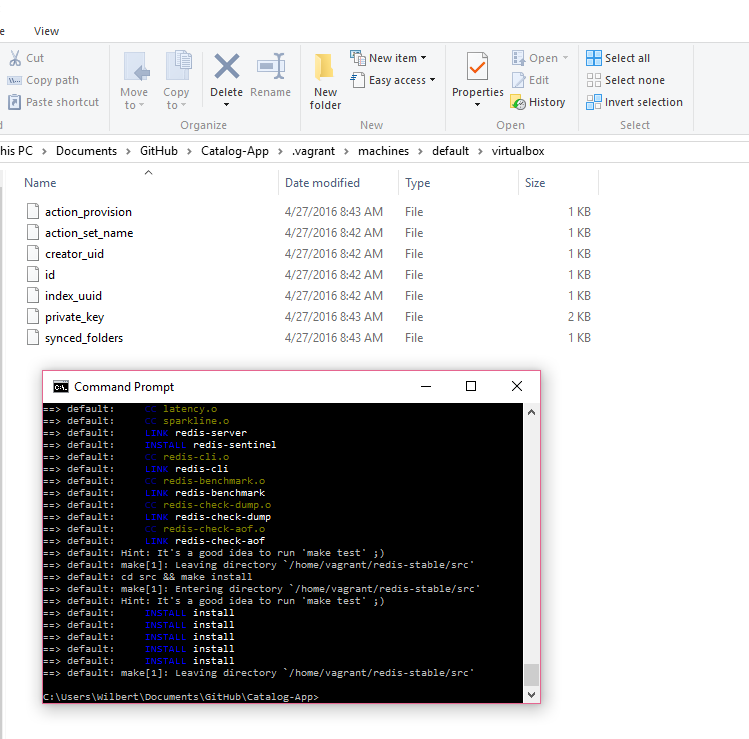Click the Edit icon in ribbon
The width and height of the screenshot is (749, 739).
coord(518,80)
